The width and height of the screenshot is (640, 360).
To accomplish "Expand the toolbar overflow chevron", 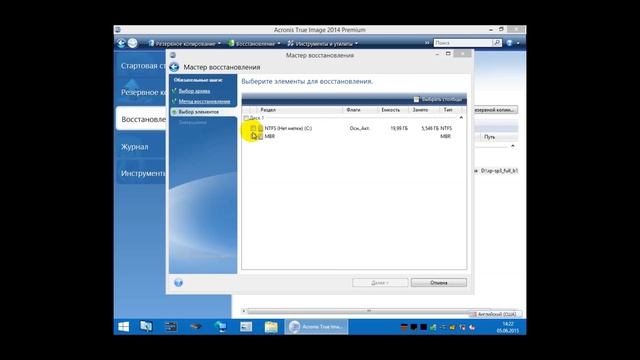I will [x=427, y=43].
